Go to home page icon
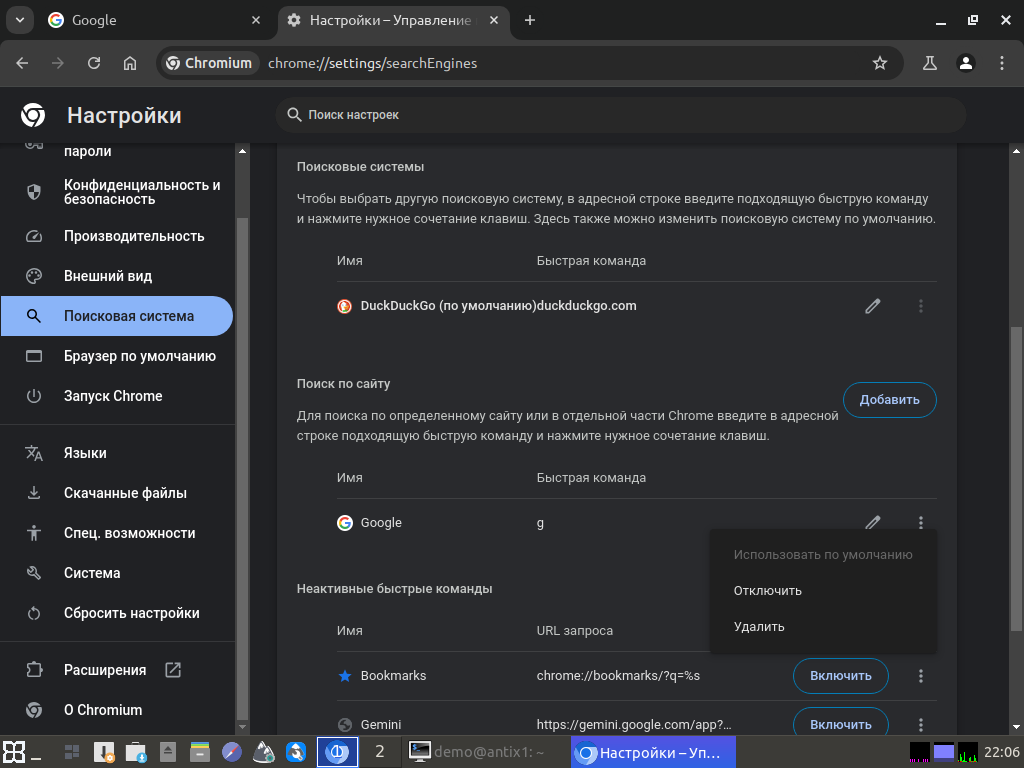Viewport: 1024px width, 768px height. tap(130, 63)
